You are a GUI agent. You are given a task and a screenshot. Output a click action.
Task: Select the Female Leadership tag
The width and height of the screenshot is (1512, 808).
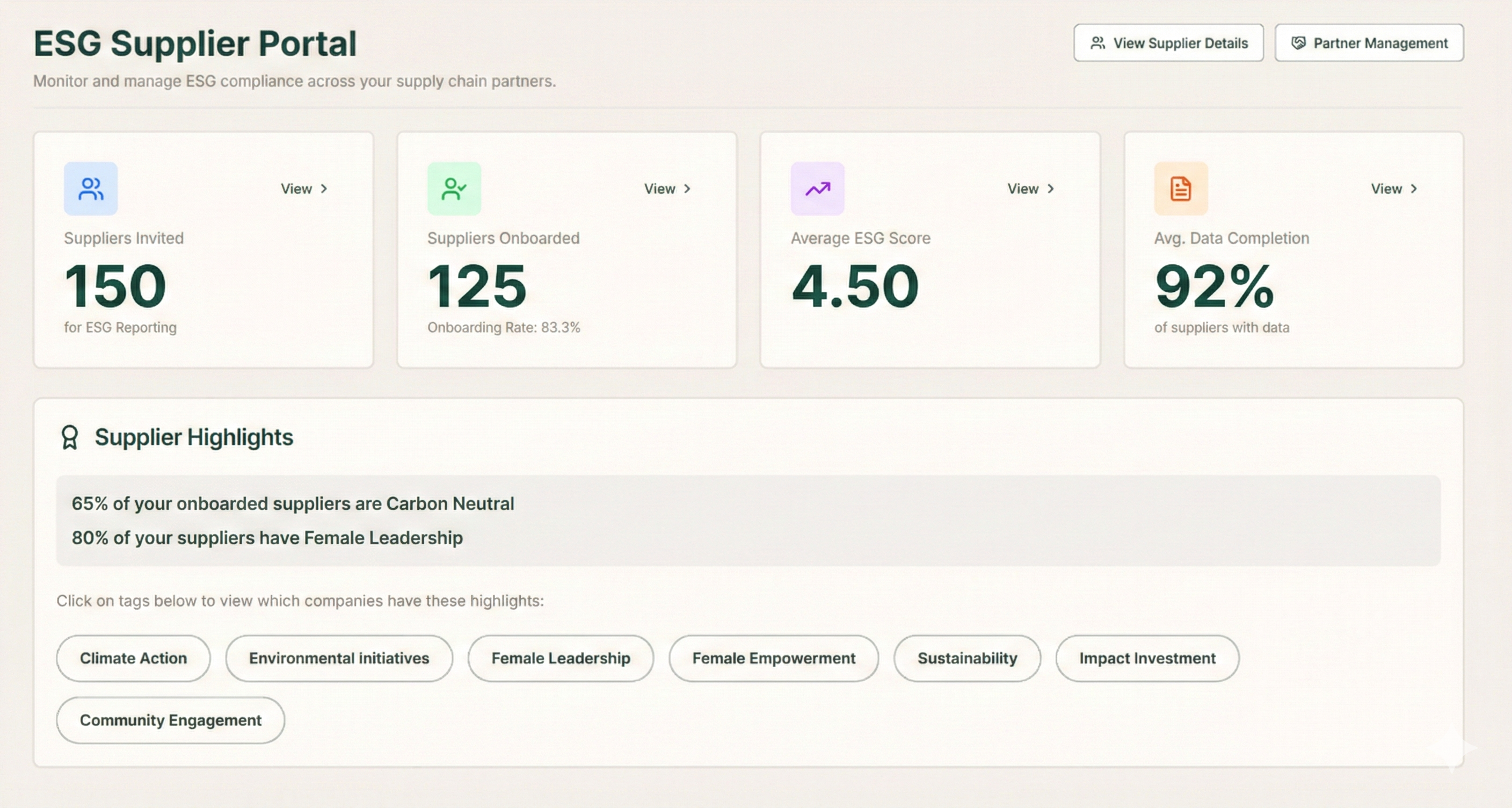tap(560, 658)
